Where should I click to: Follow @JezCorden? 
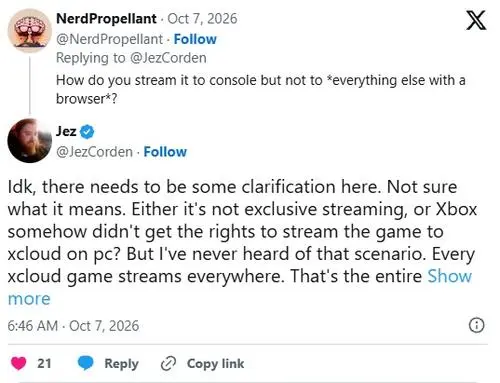[165, 152]
